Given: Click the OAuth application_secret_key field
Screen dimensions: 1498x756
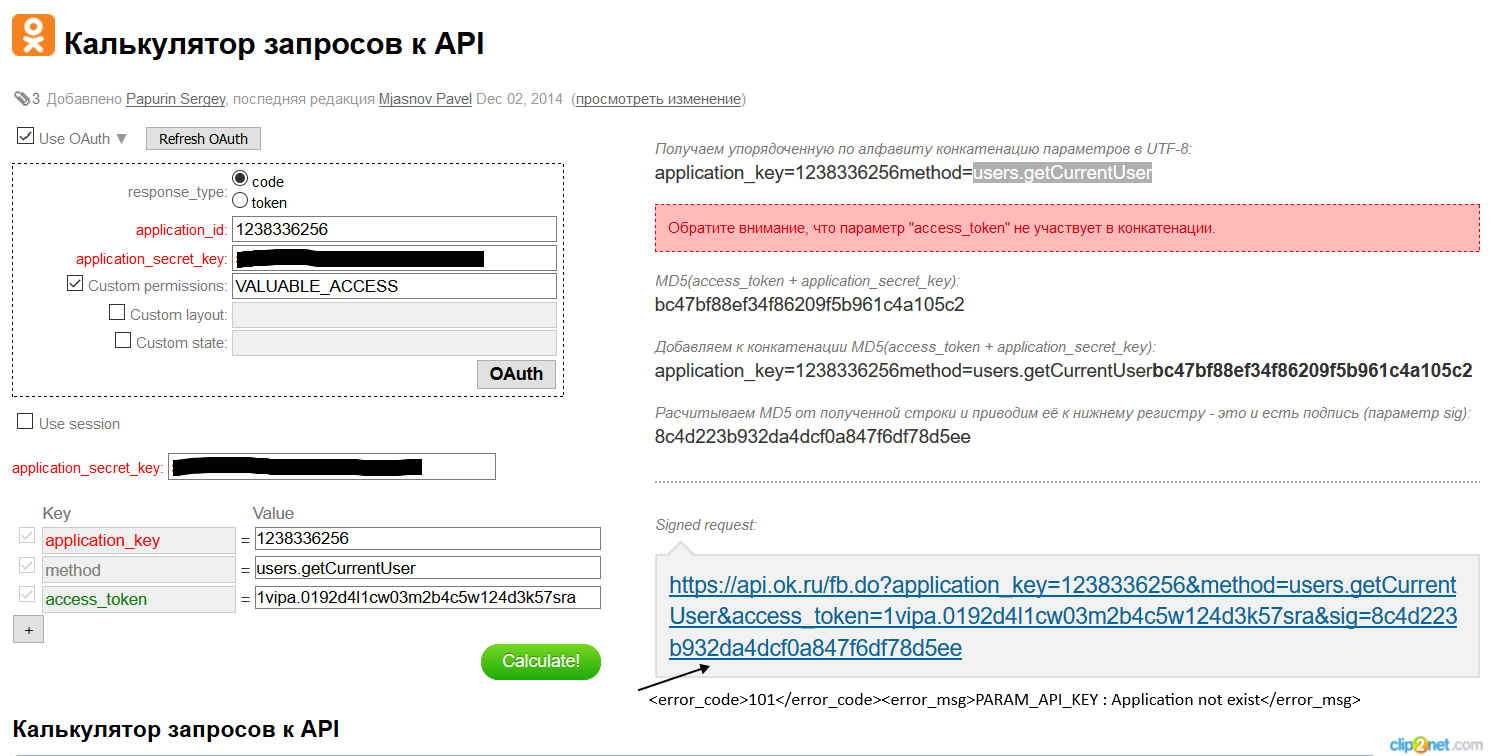Looking at the screenshot, I should pos(394,258).
